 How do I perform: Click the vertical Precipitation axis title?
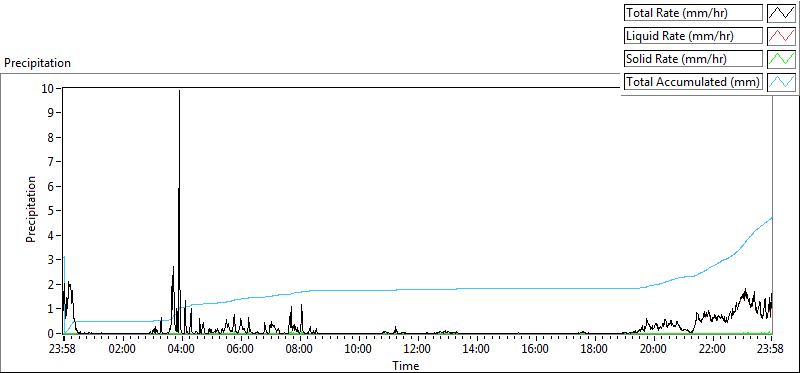(32, 210)
